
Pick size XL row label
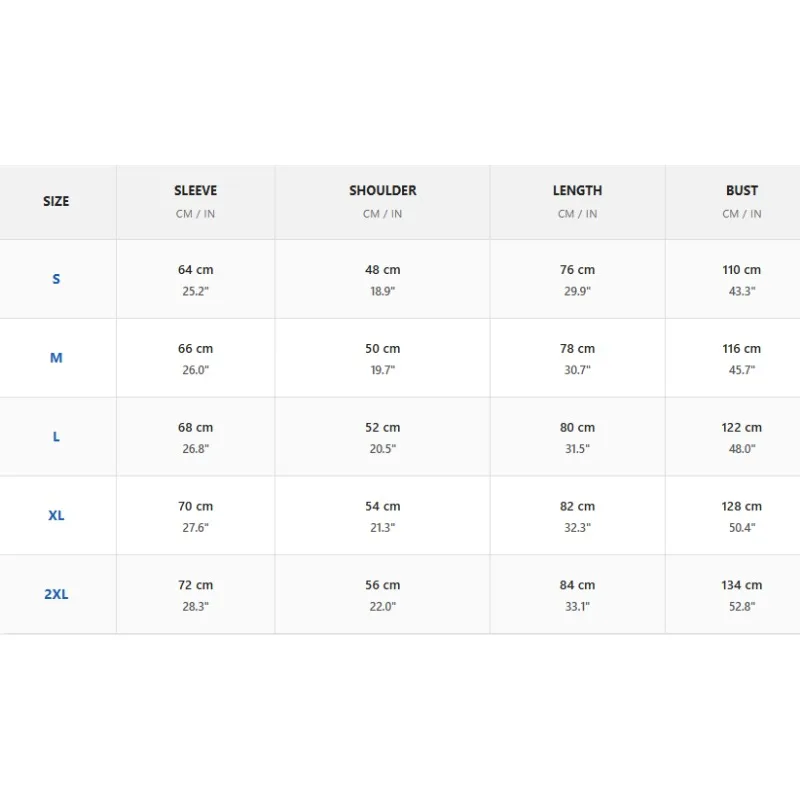pos(56,515)
